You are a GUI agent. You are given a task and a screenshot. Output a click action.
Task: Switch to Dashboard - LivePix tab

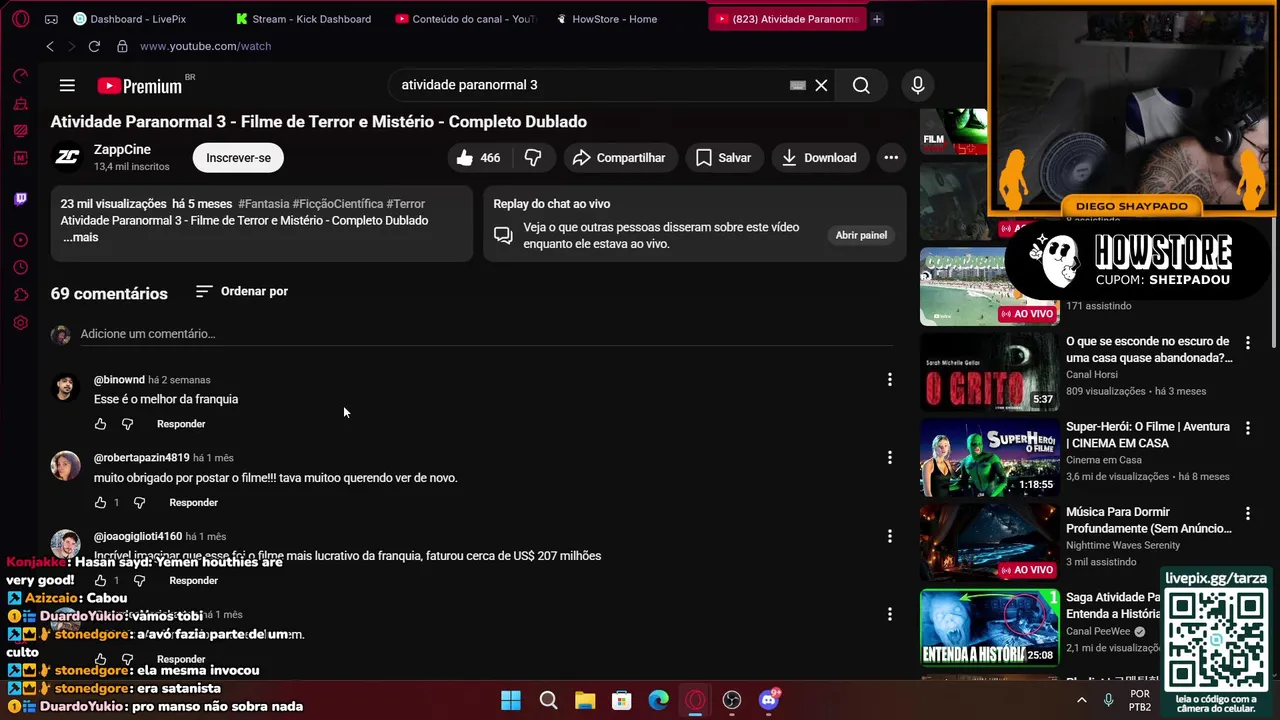[x=130, y=19]
